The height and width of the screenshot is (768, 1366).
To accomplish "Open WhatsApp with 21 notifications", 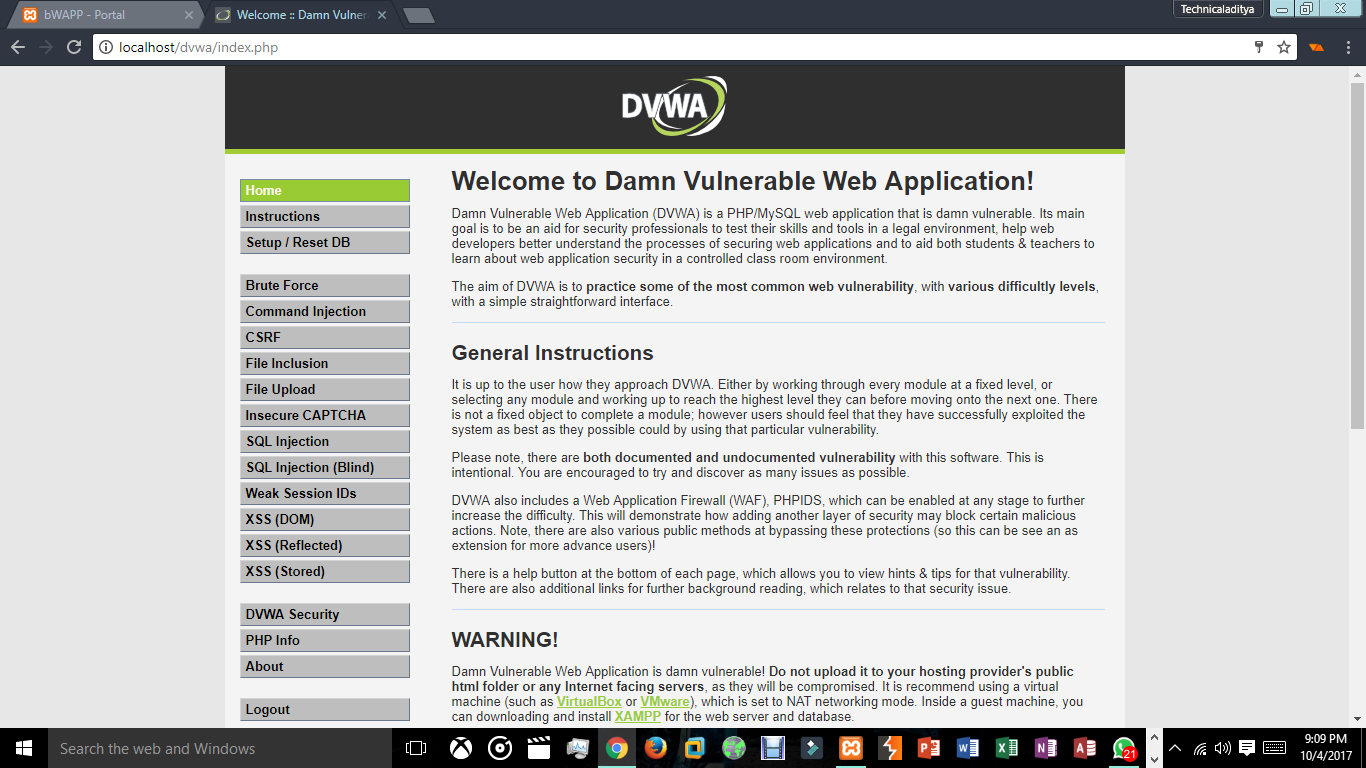I will 1124,748.
